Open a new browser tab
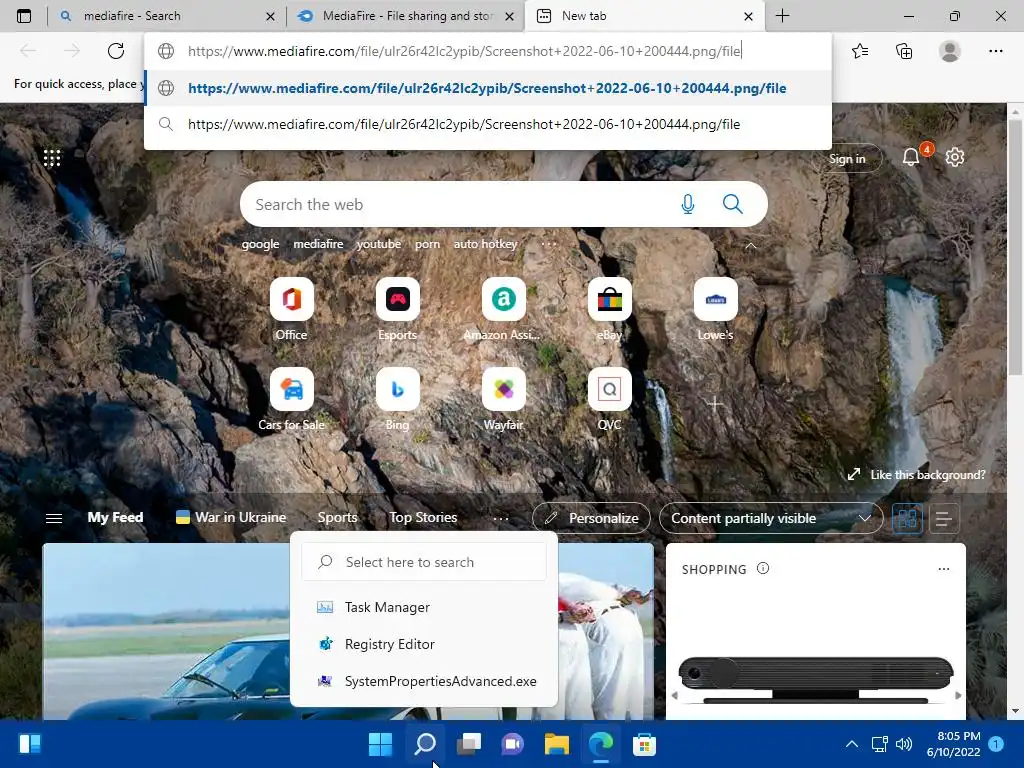The width and height of the screenshot is (1024, 768). coord(782,16)
